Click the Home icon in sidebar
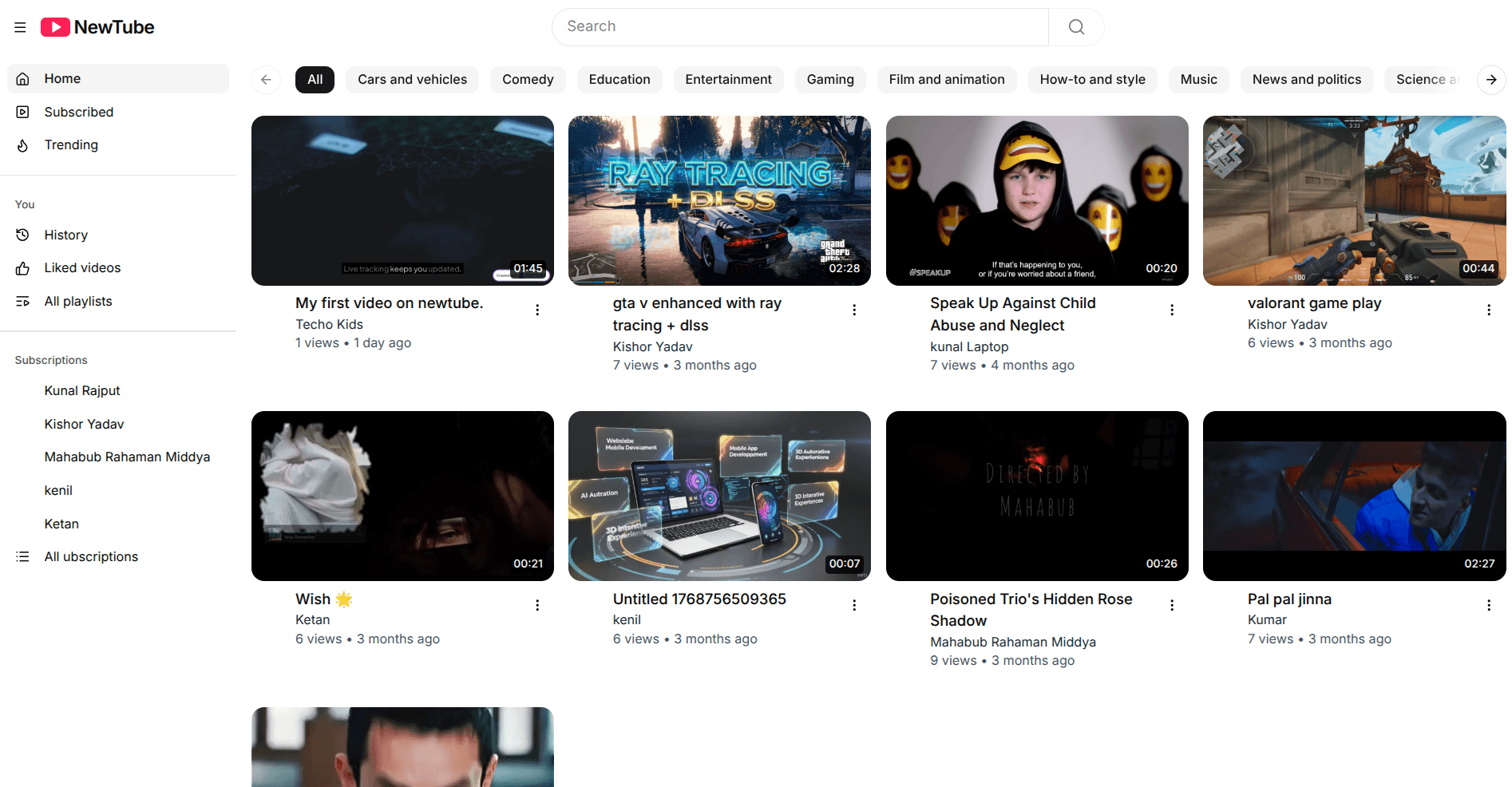Viewport: 1512px width, 787px height. pyautogui.click(x=23, y=79)
